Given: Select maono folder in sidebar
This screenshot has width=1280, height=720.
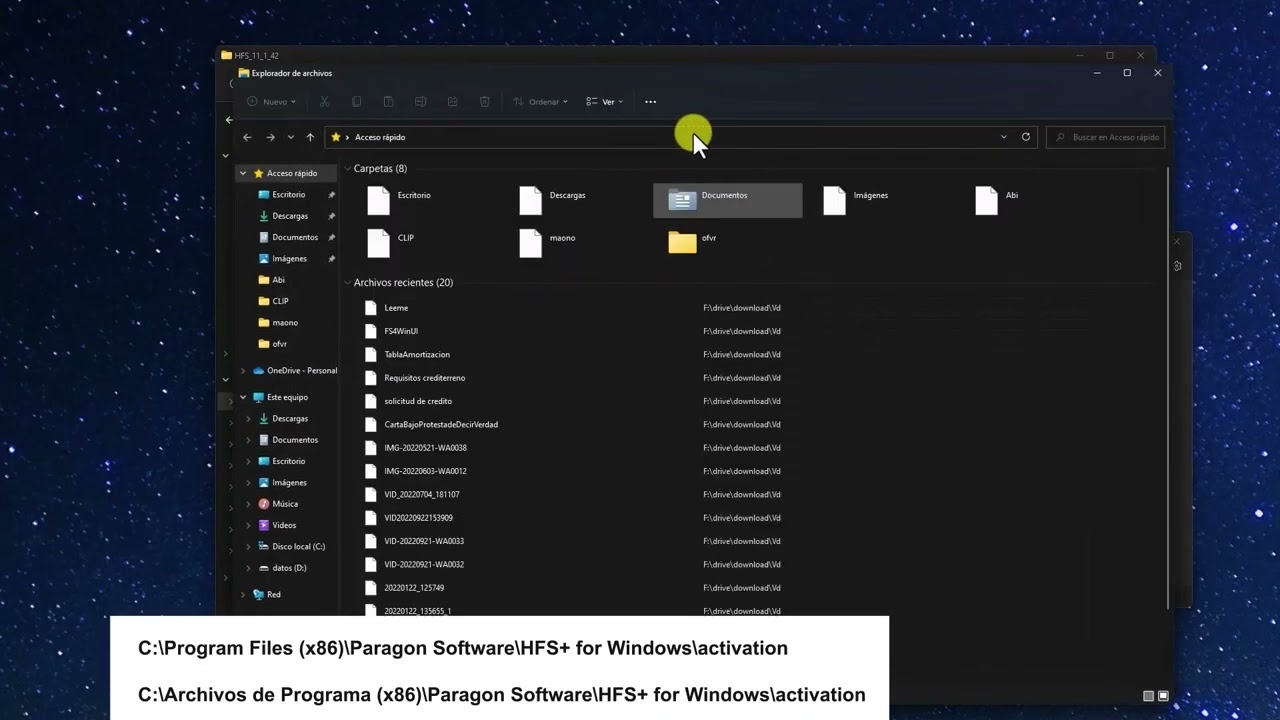Looking at the screenshot, I should click(x=285, y=323).
